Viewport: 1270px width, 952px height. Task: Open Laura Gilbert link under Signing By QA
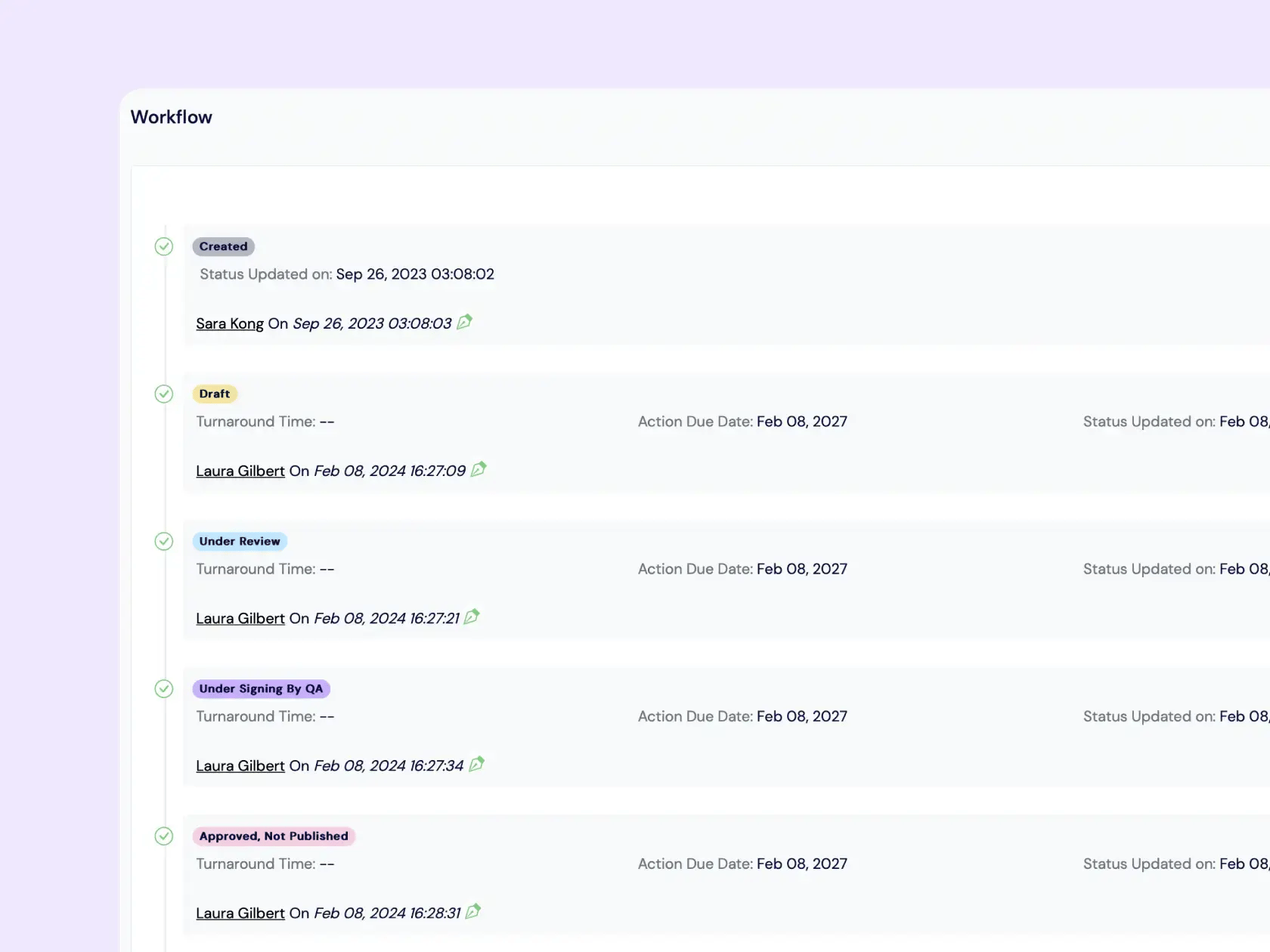coord(240,765)
